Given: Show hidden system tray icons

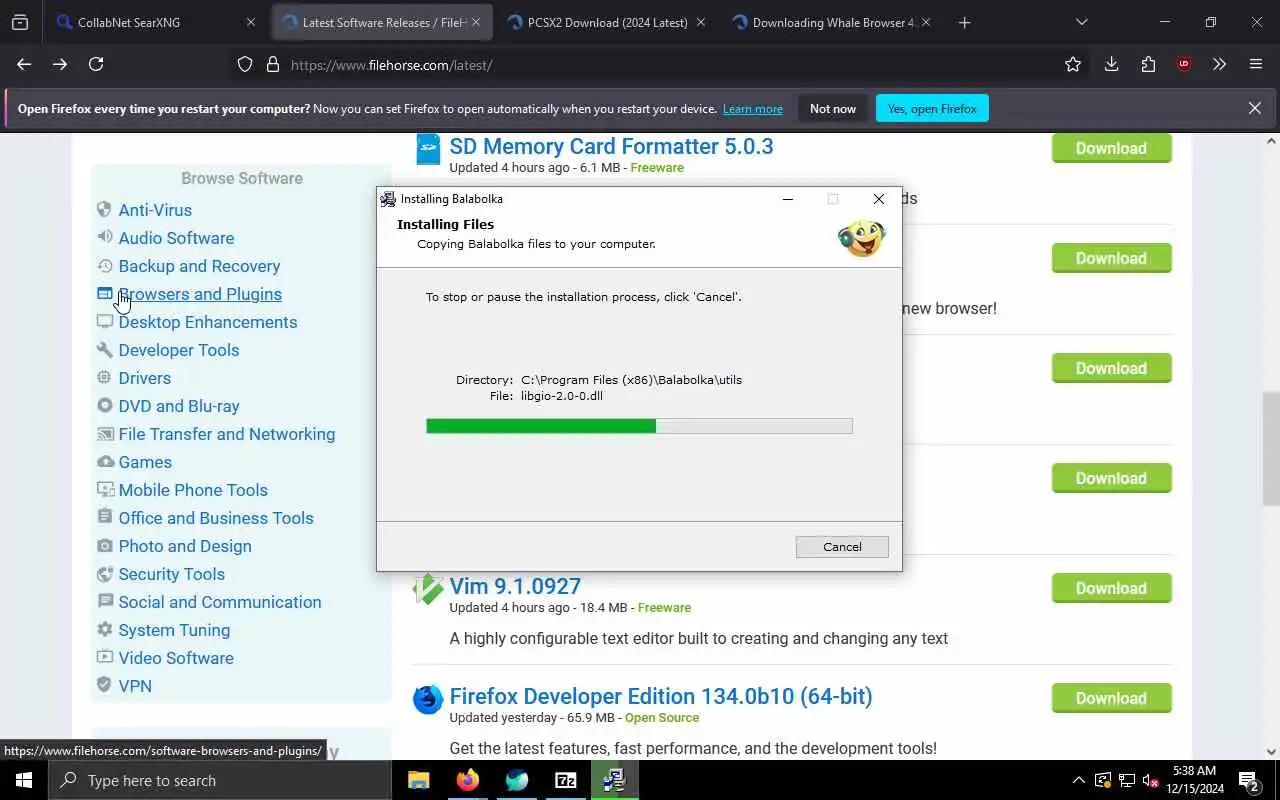Looking at the screenshot, I should [x=1078, y=780].
